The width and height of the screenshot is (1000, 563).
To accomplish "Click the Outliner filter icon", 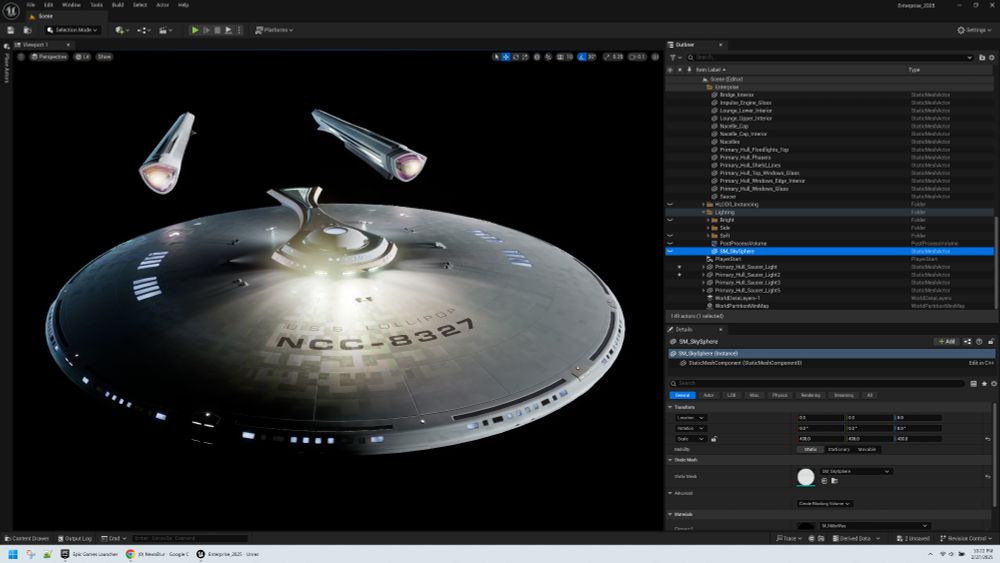I will coord(674,57).
